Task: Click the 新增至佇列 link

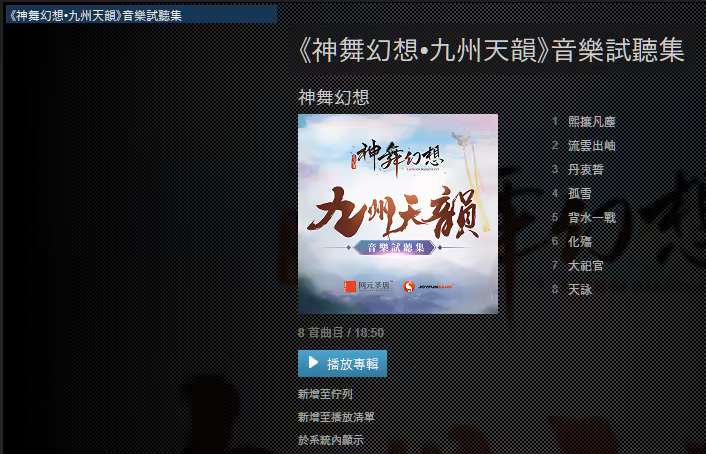Action: [325, 394]
